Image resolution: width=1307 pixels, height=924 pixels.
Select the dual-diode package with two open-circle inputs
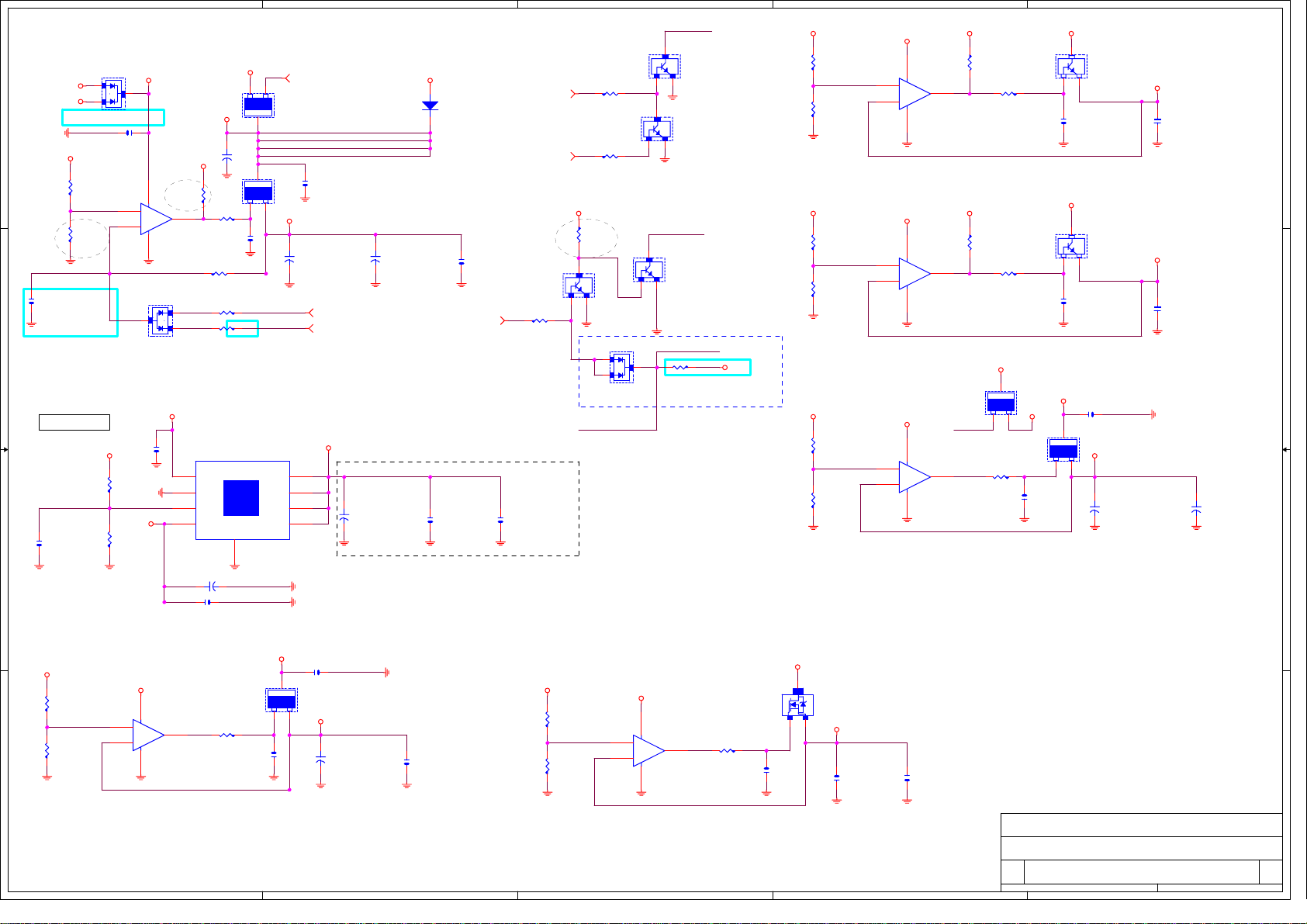coord(113,94)
